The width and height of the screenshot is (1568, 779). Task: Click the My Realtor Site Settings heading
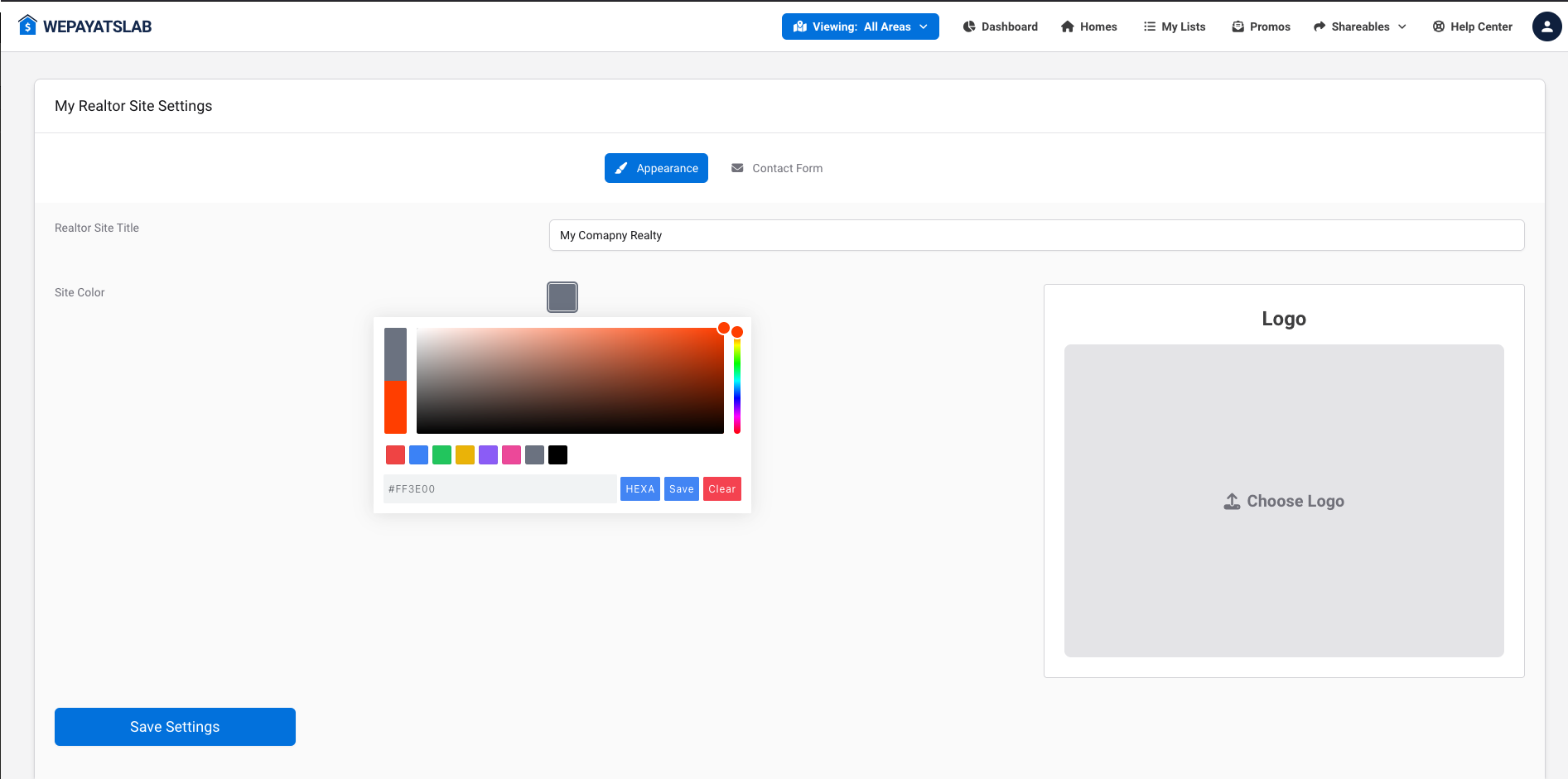click(x=133, y=106)
